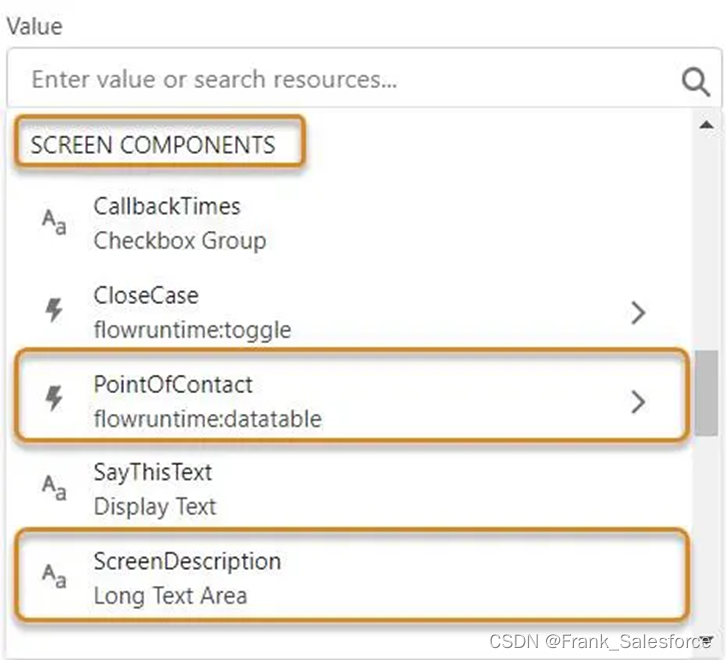726x660 pixels.
Task: Select the CallbackTimes resource name
Action: click(167, 207)
